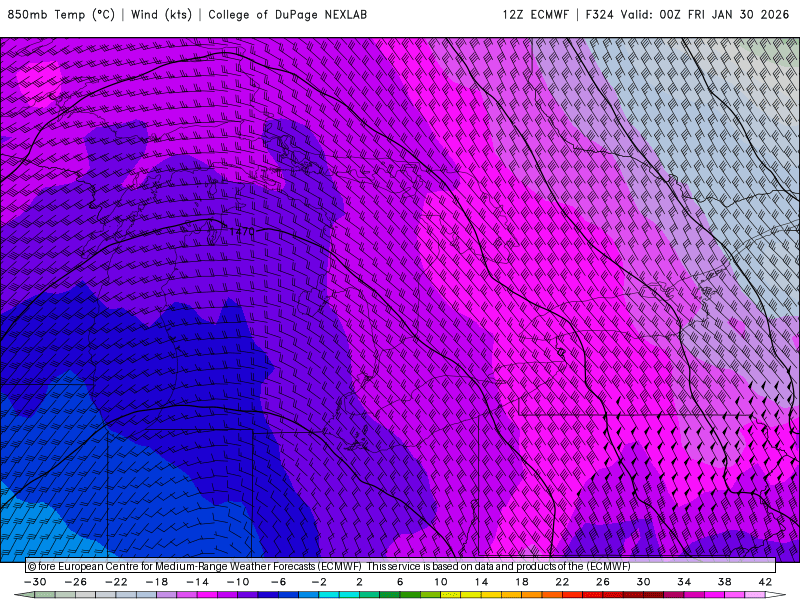
Task: Click the "22" legend value
Action: pyautogui.click(x=562, y=582)
